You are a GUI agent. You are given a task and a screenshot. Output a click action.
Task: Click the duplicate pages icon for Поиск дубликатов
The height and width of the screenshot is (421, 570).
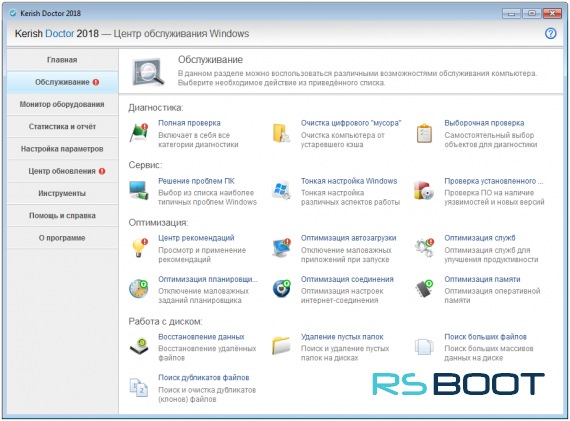[x=139, y=388]
